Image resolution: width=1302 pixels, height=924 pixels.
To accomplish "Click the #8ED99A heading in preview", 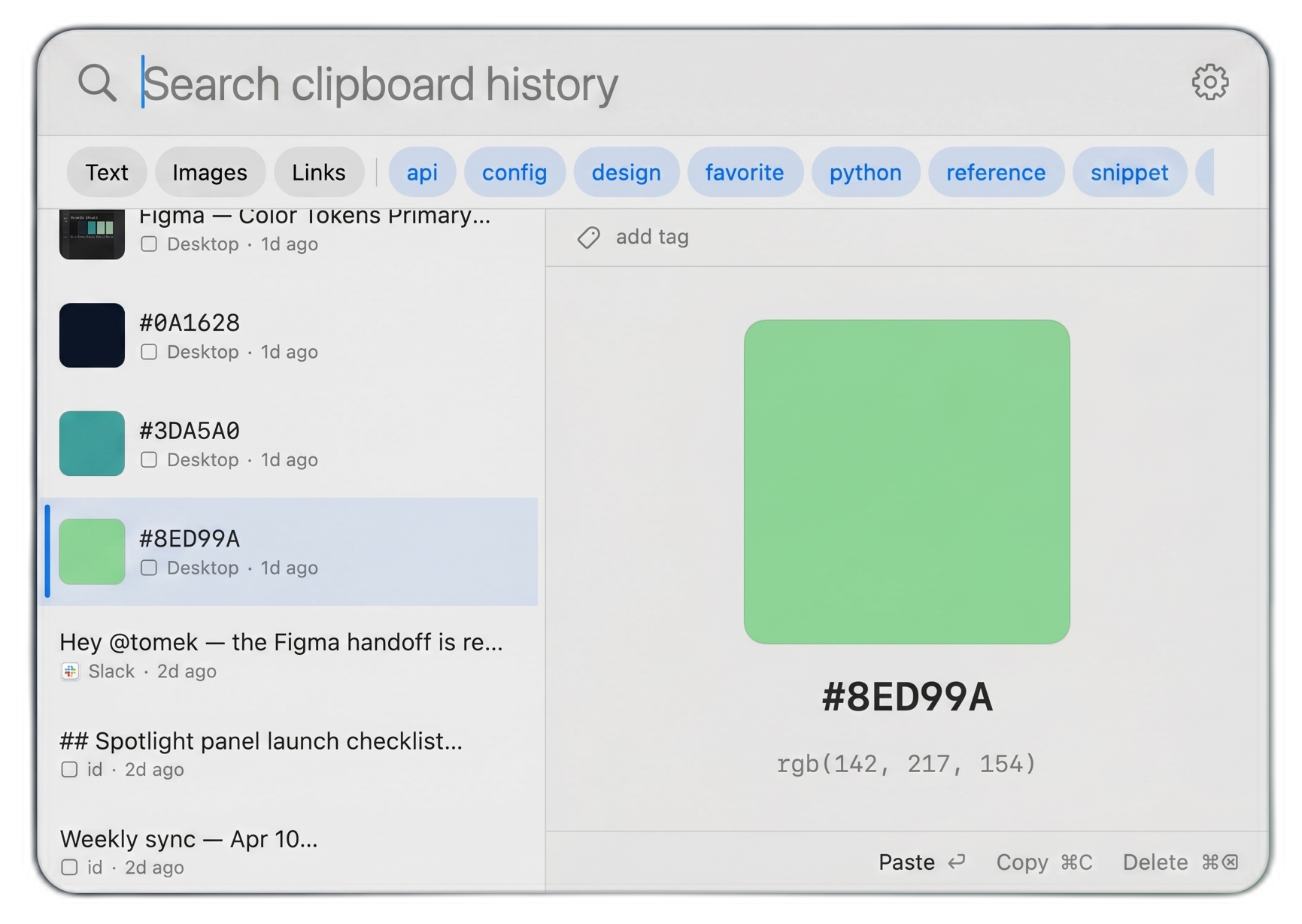I will click(907, 697).
